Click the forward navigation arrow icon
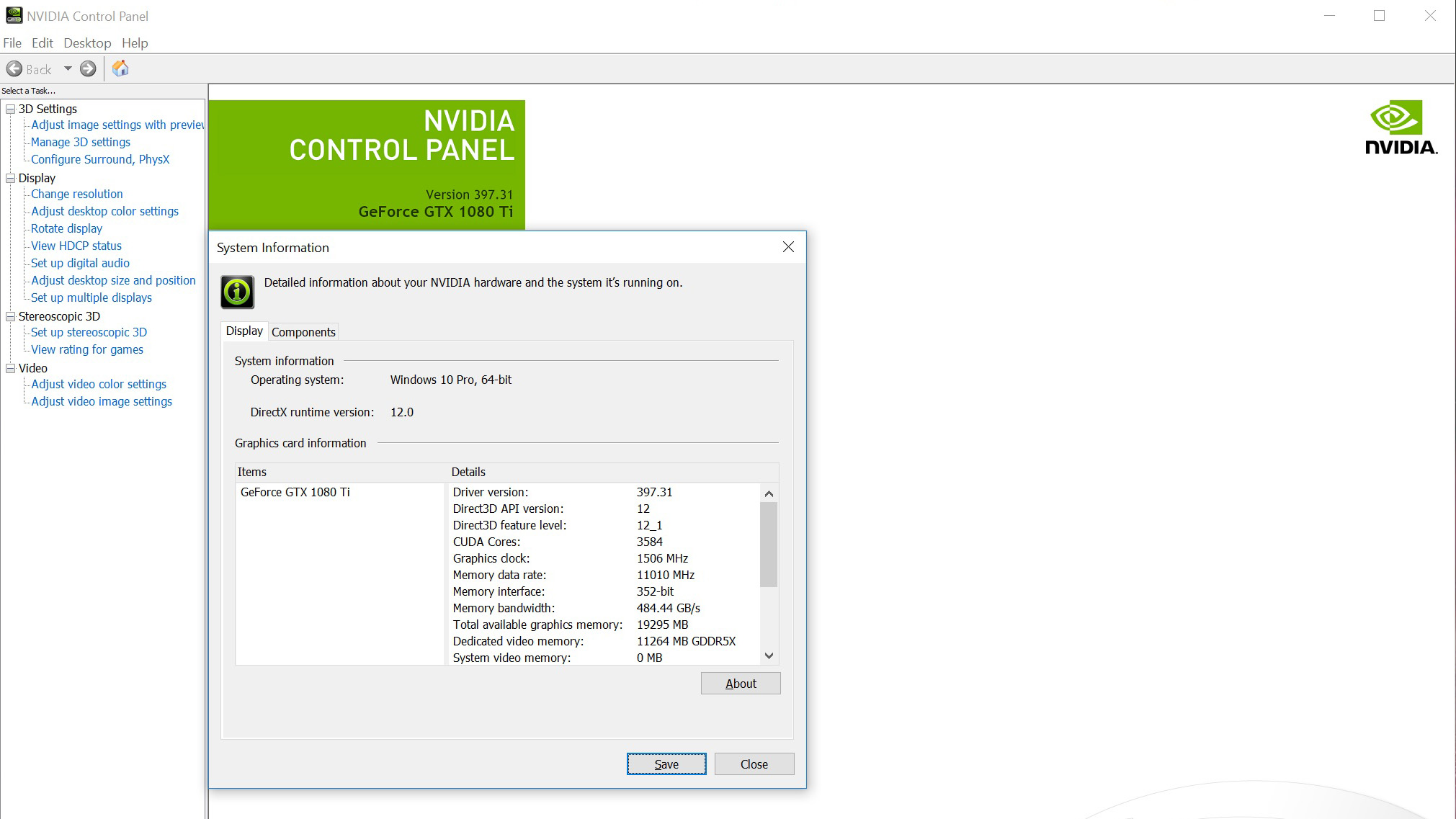The image size is (1456, 819). [89, 68]
